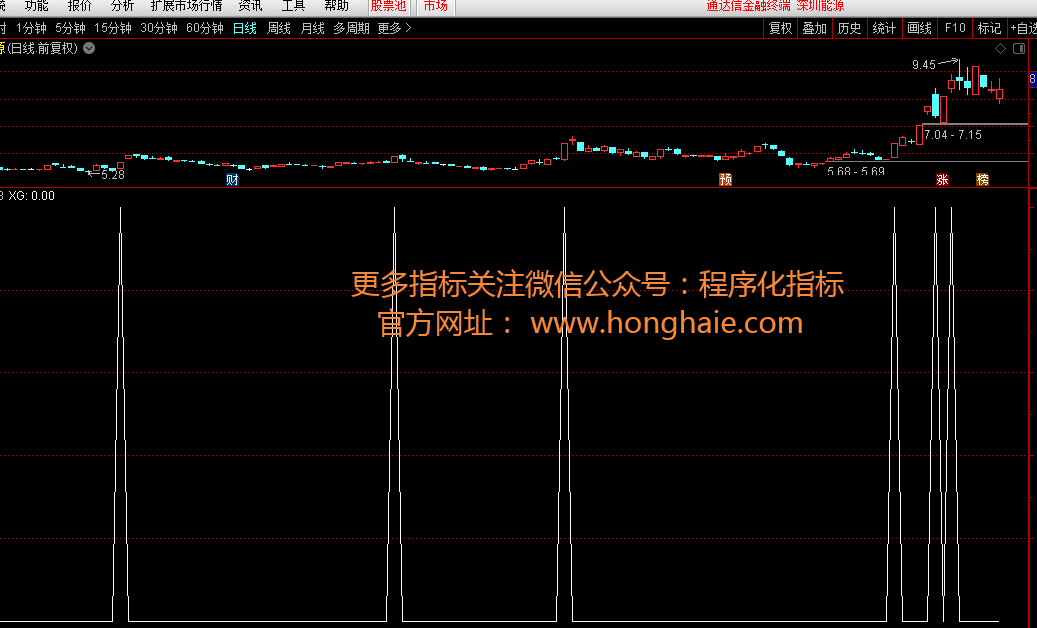The height and width of the screenshot is (628, 1037).
Task: Expand the 更多 periods list
Action: tap(394, 28)
